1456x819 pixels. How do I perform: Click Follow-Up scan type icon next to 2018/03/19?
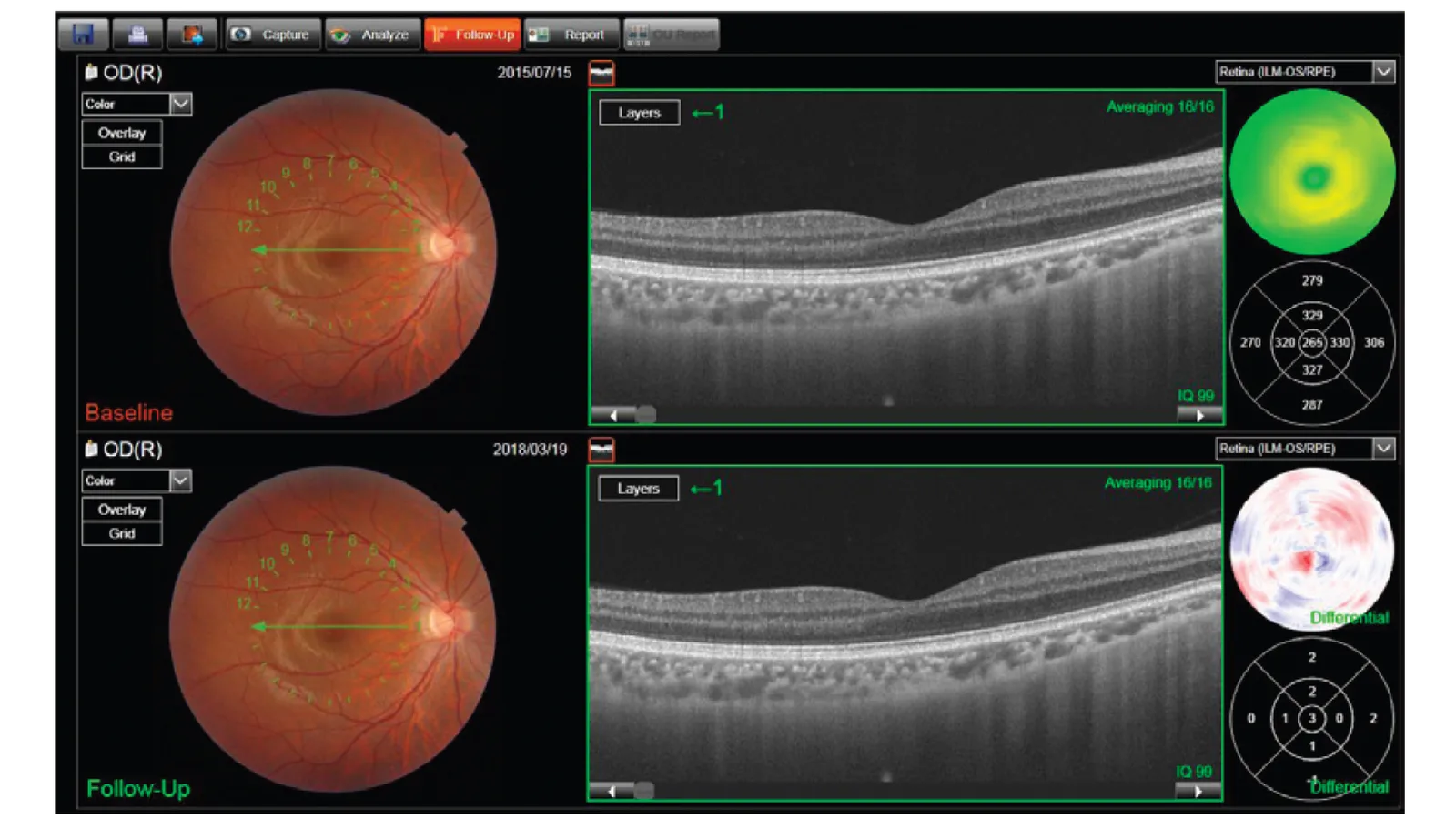602,450
